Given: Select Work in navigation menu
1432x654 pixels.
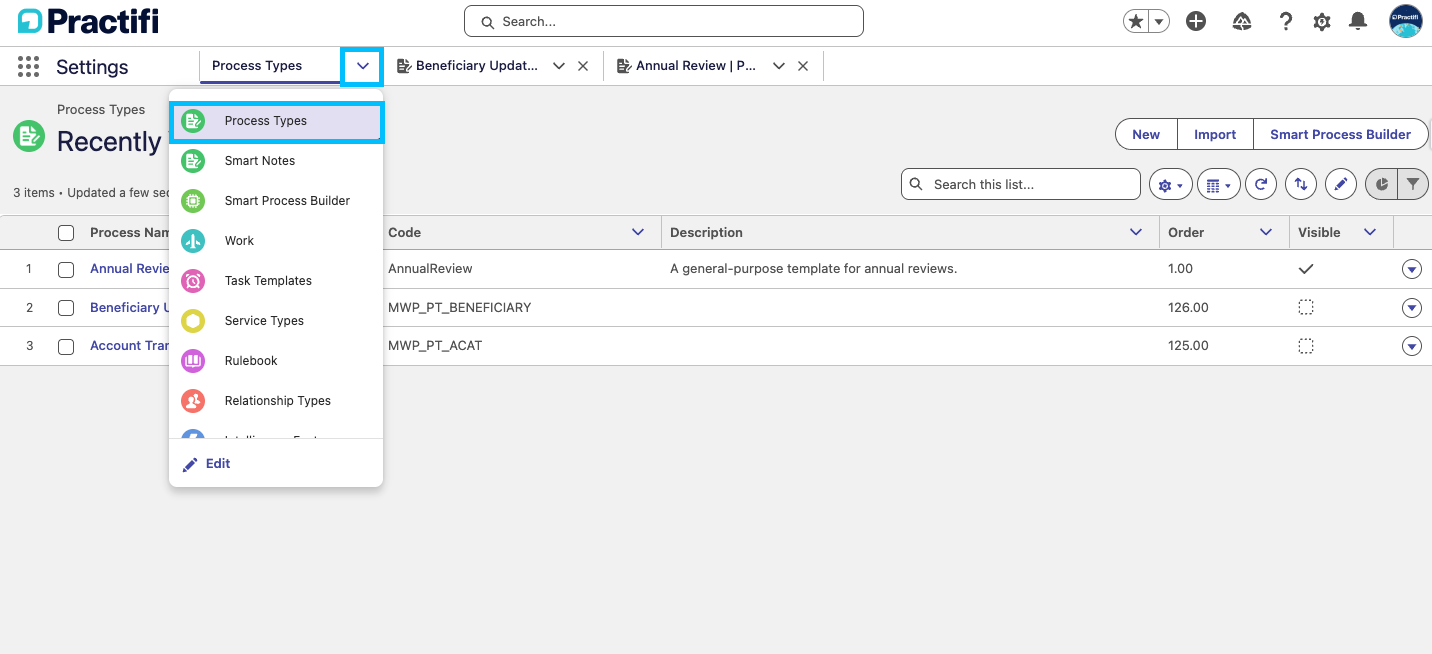Looking at the screenshot, I should (276, 241).
